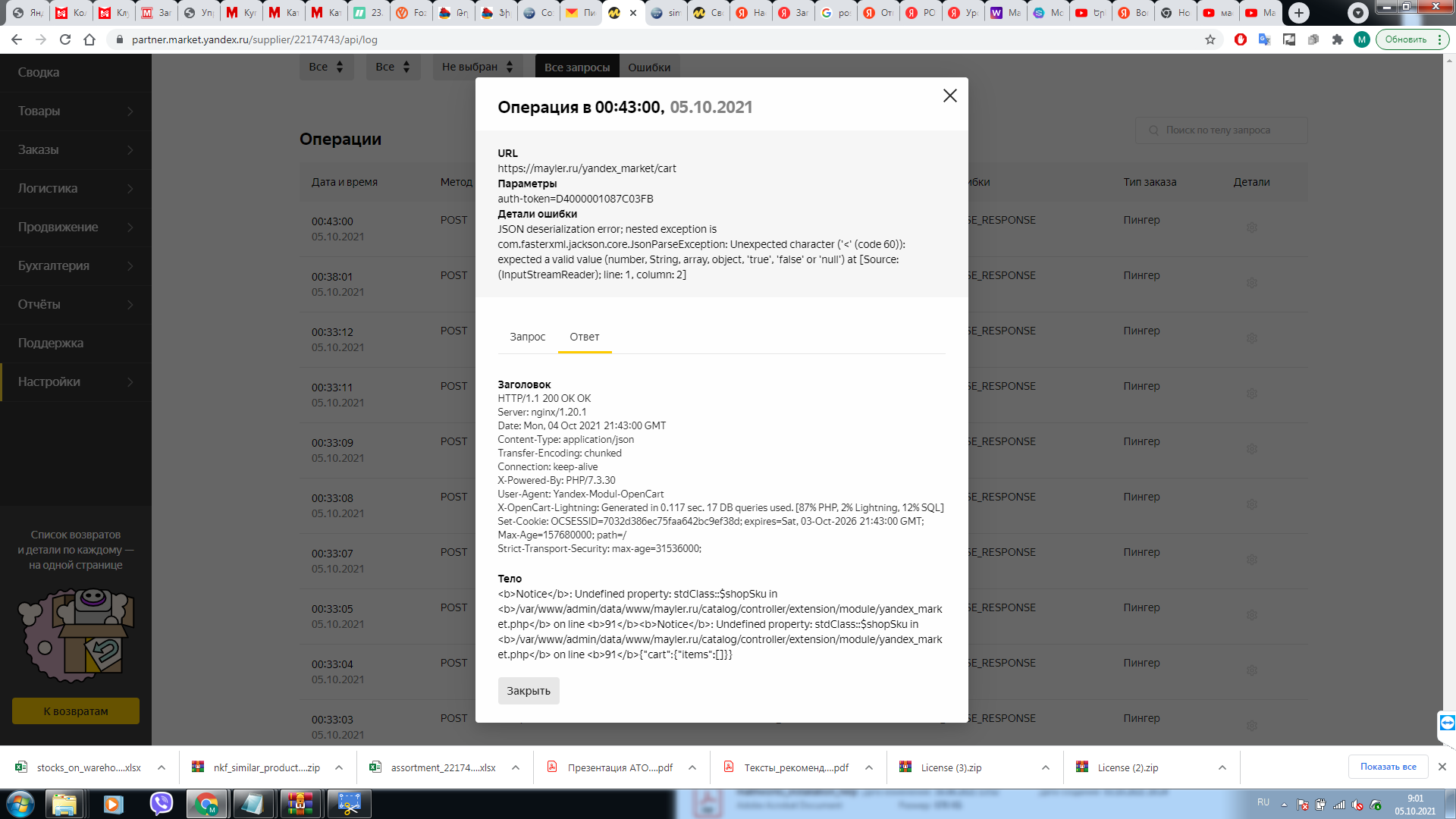
Task: Click the К возвратам button
Action: pyautogui.click(x=76, y=711)
